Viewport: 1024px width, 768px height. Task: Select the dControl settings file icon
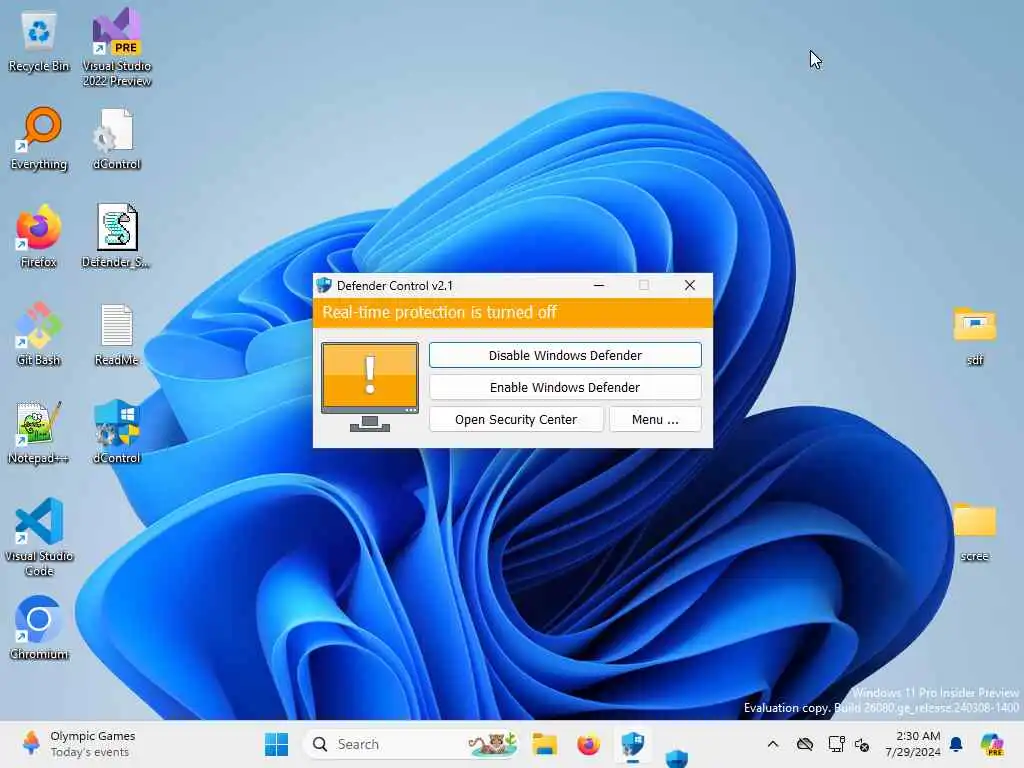116,139
